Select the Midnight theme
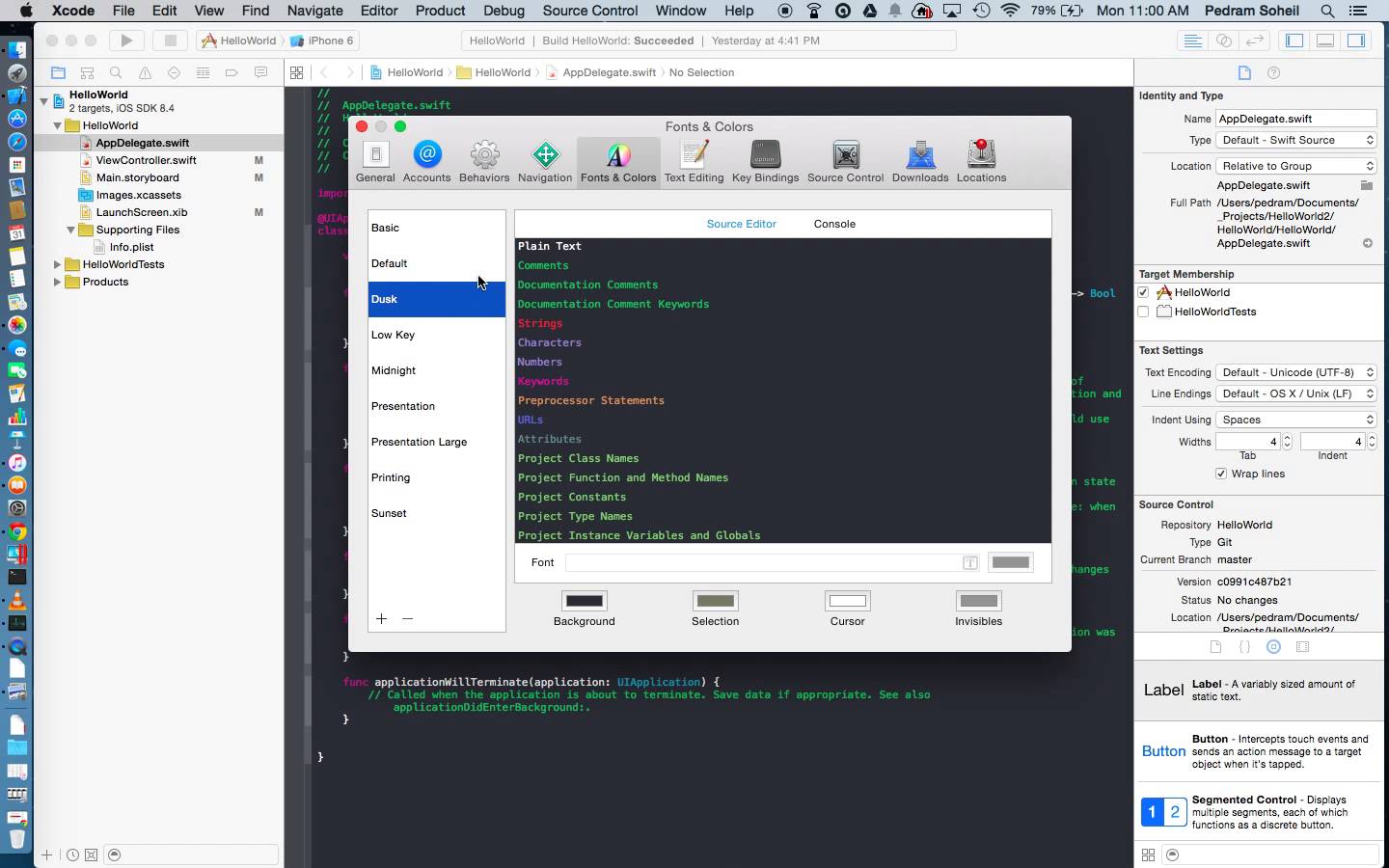1389x868 pixels. tap(437, 370)
